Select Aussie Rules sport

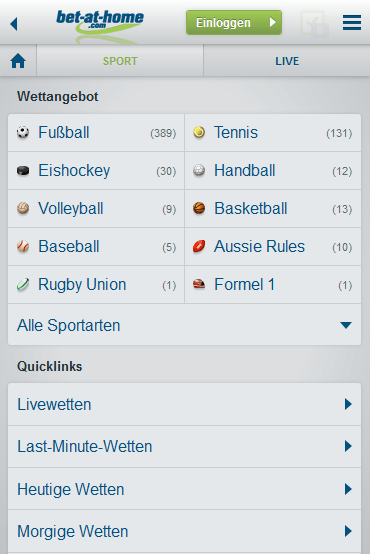(x=273, y=247)
